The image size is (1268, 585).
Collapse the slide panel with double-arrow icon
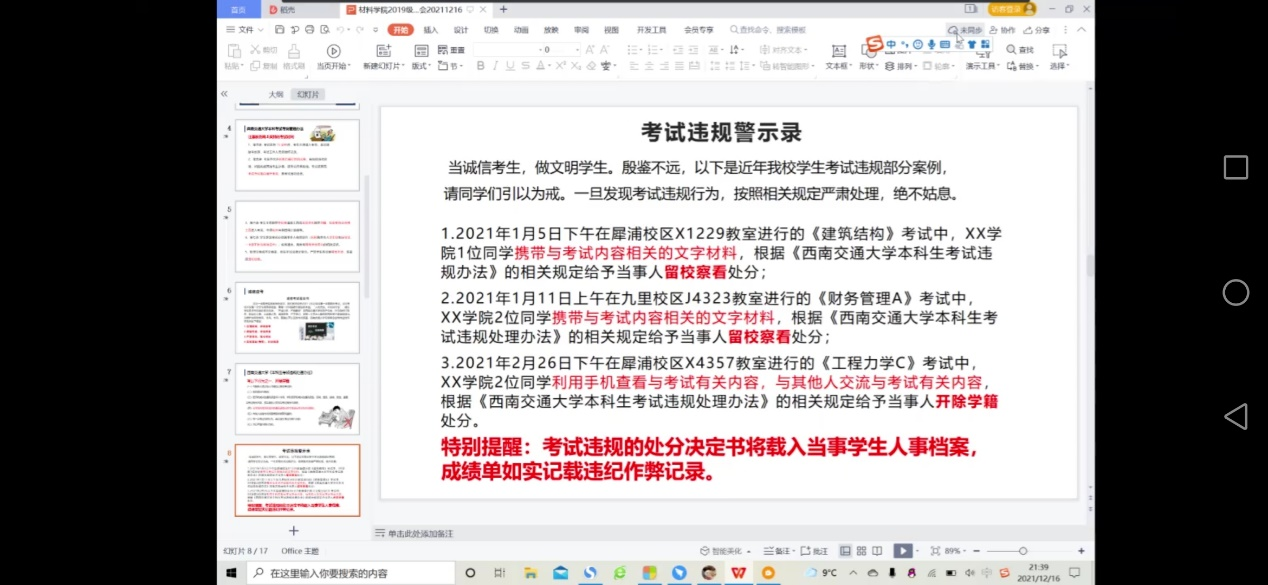pyautogui.click(x=224, y=94)
